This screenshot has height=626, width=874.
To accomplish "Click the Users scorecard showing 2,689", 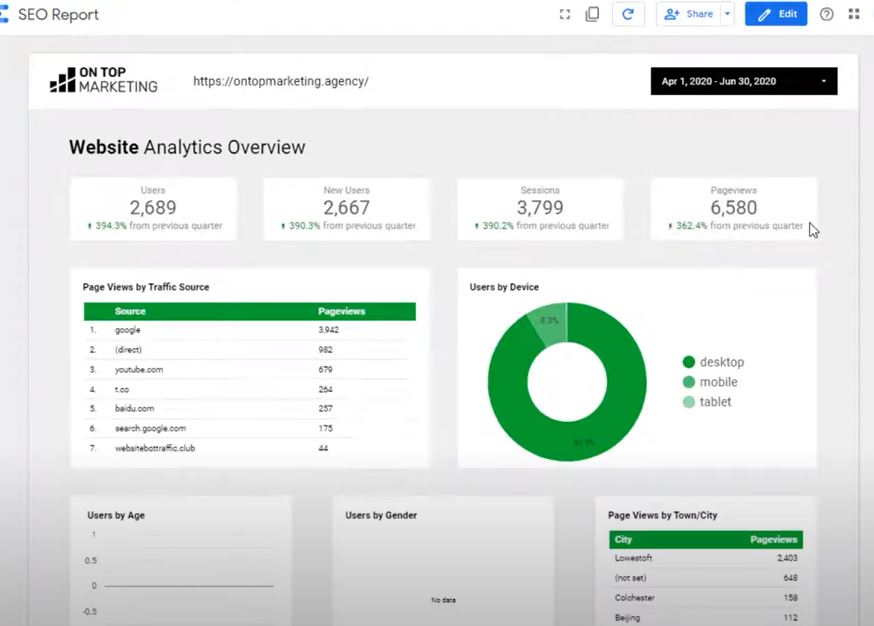I will pyautogui.click(x=152, y=207).
